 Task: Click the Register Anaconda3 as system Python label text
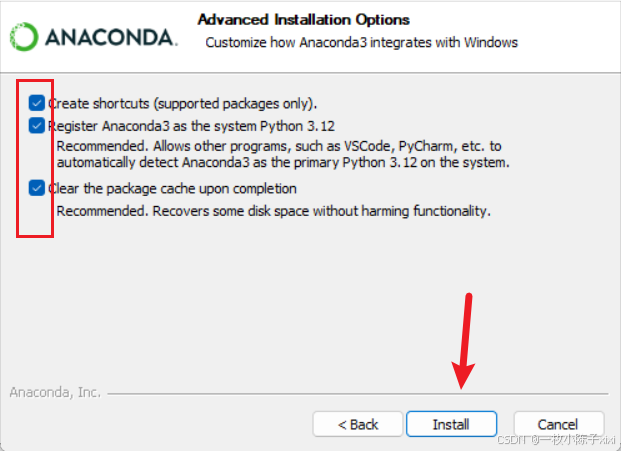191,126
